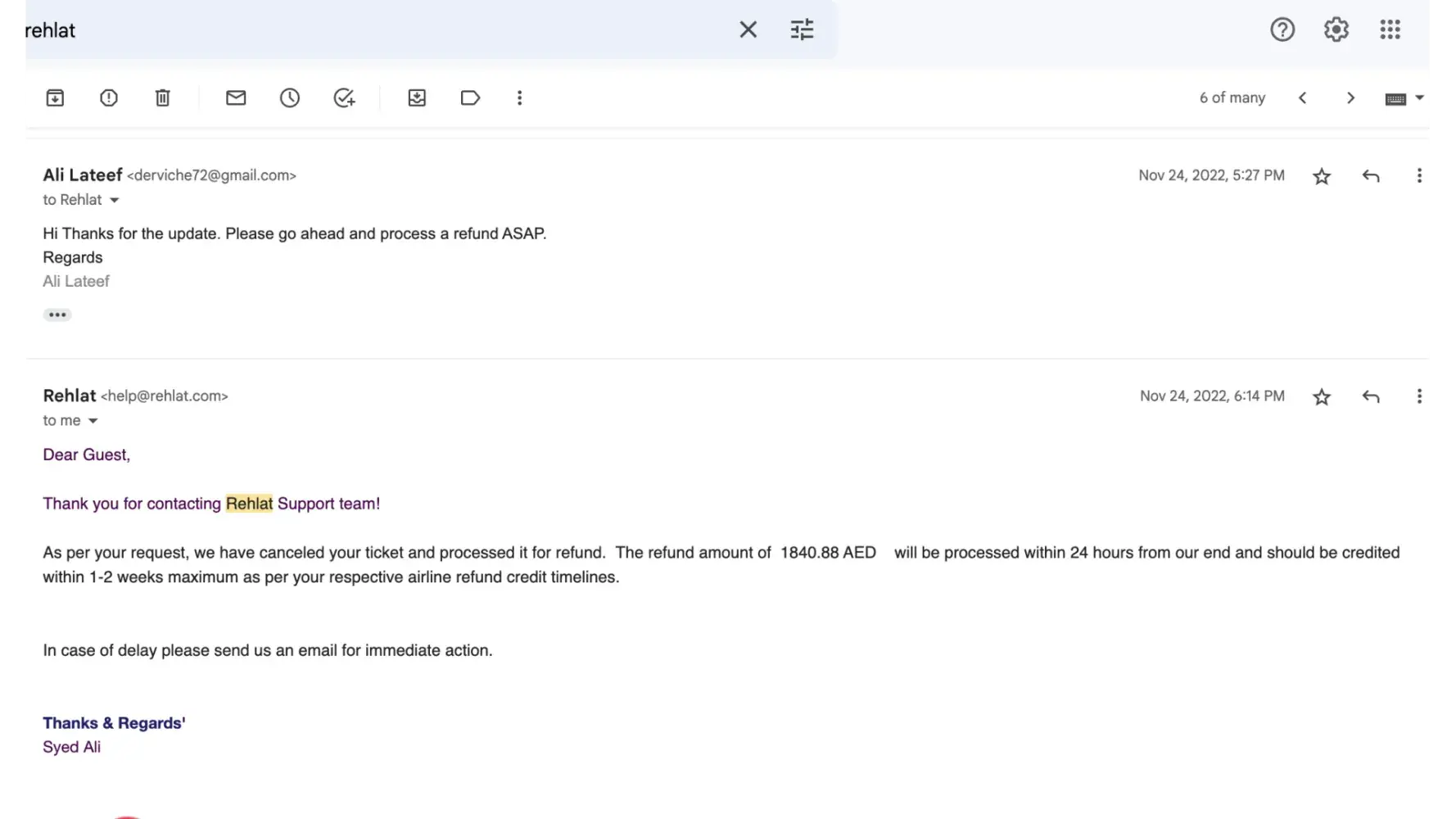Image resolution: width=1456 pixels, height=819 pixels.
Task: Delete the conversation with trash icon
Action: pos(163,98)
